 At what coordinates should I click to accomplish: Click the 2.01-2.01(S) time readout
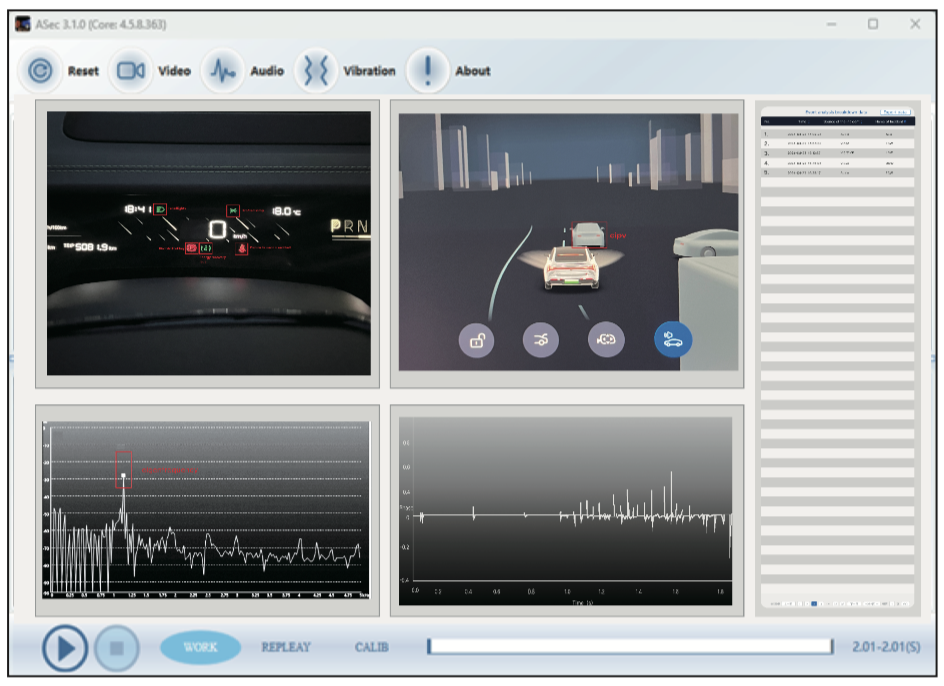[x=886, y=647]
